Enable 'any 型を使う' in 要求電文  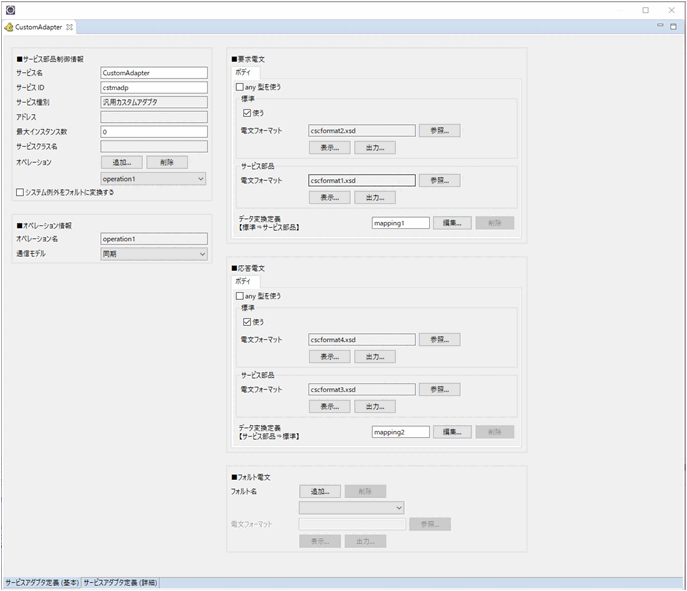[238, 87]
